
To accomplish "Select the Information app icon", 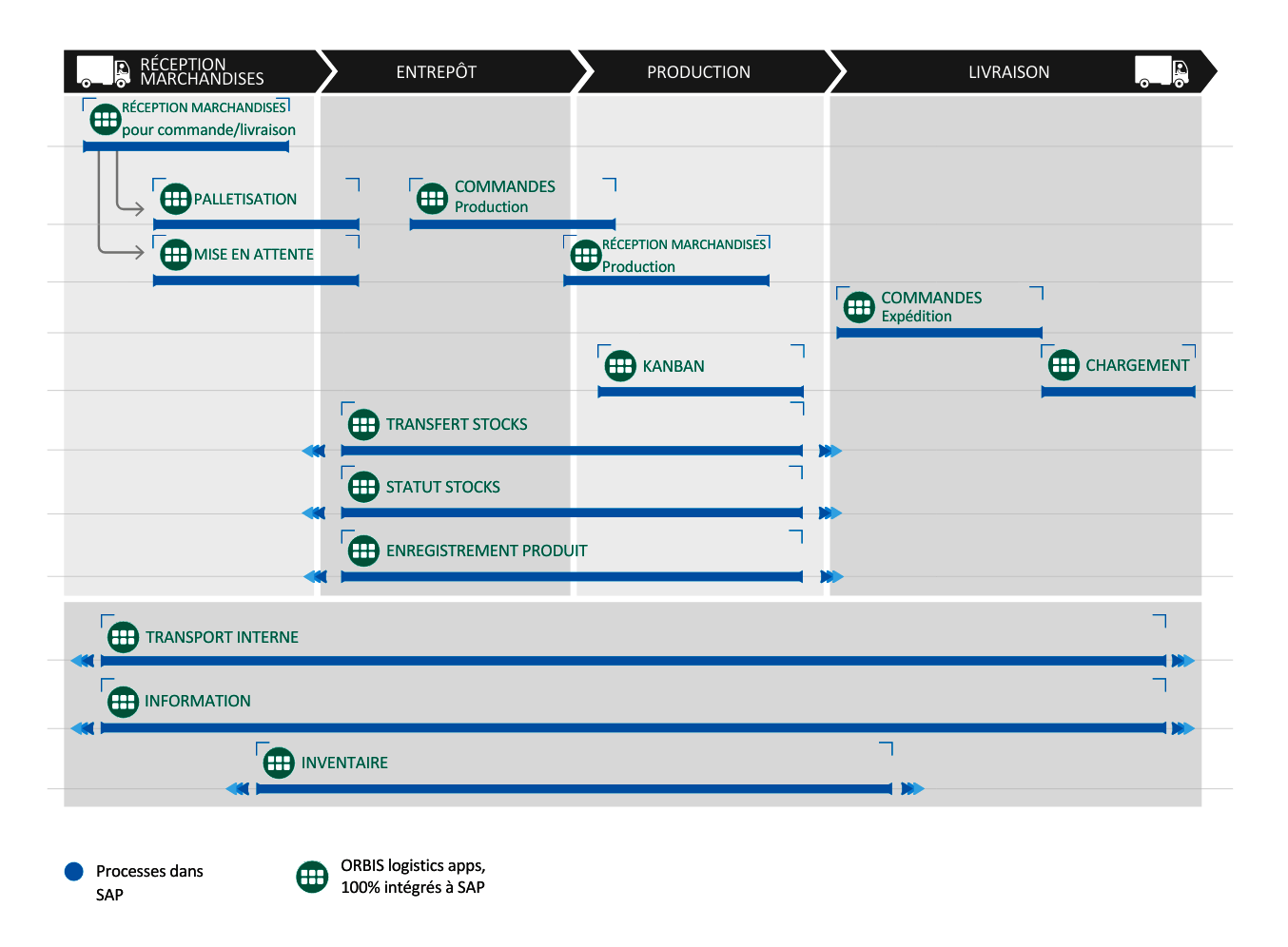I will pos(124,702).
